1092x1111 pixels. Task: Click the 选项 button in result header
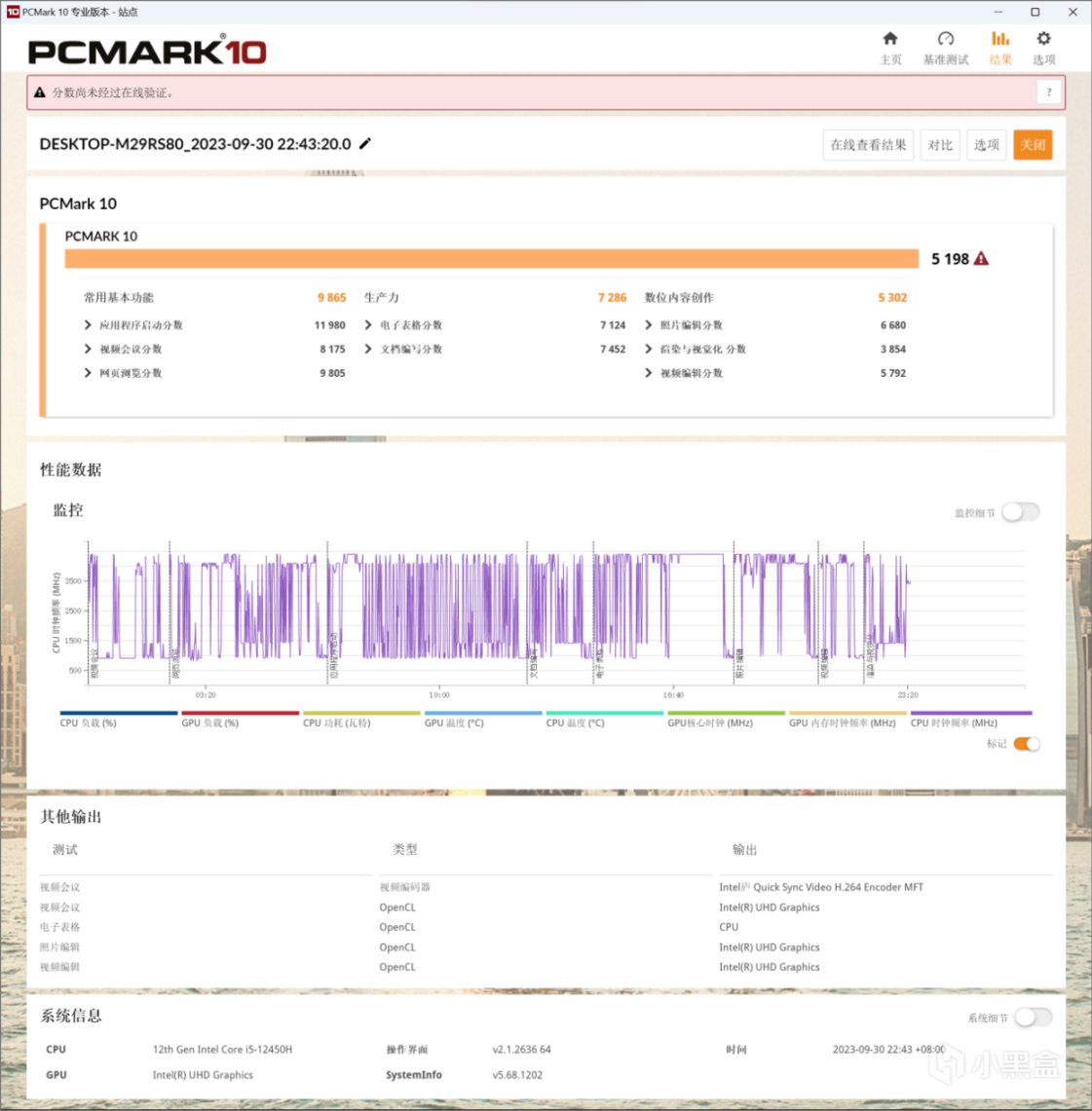tap(986, 144)
